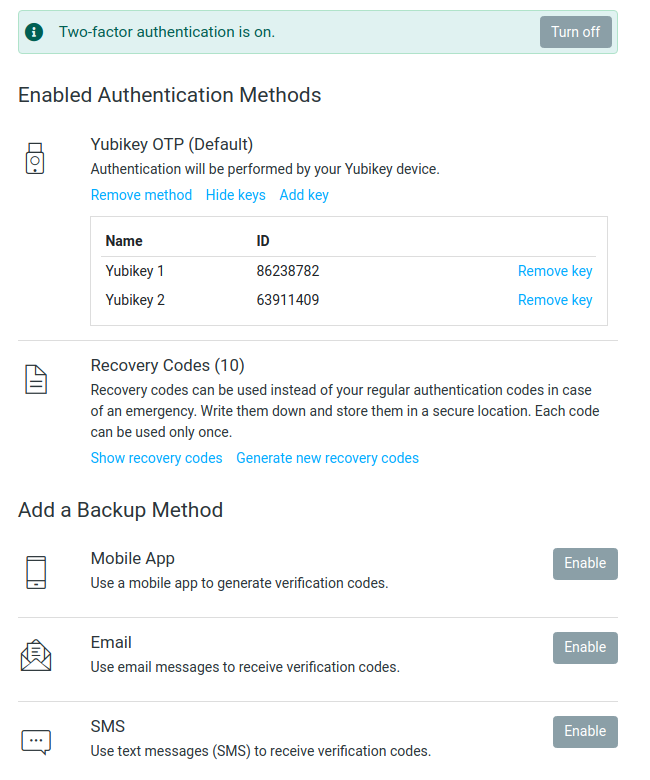The width and height of the screenshot is (650, 780).
Task: Enable the Mobile App backup method
Action: coord(585,564)
